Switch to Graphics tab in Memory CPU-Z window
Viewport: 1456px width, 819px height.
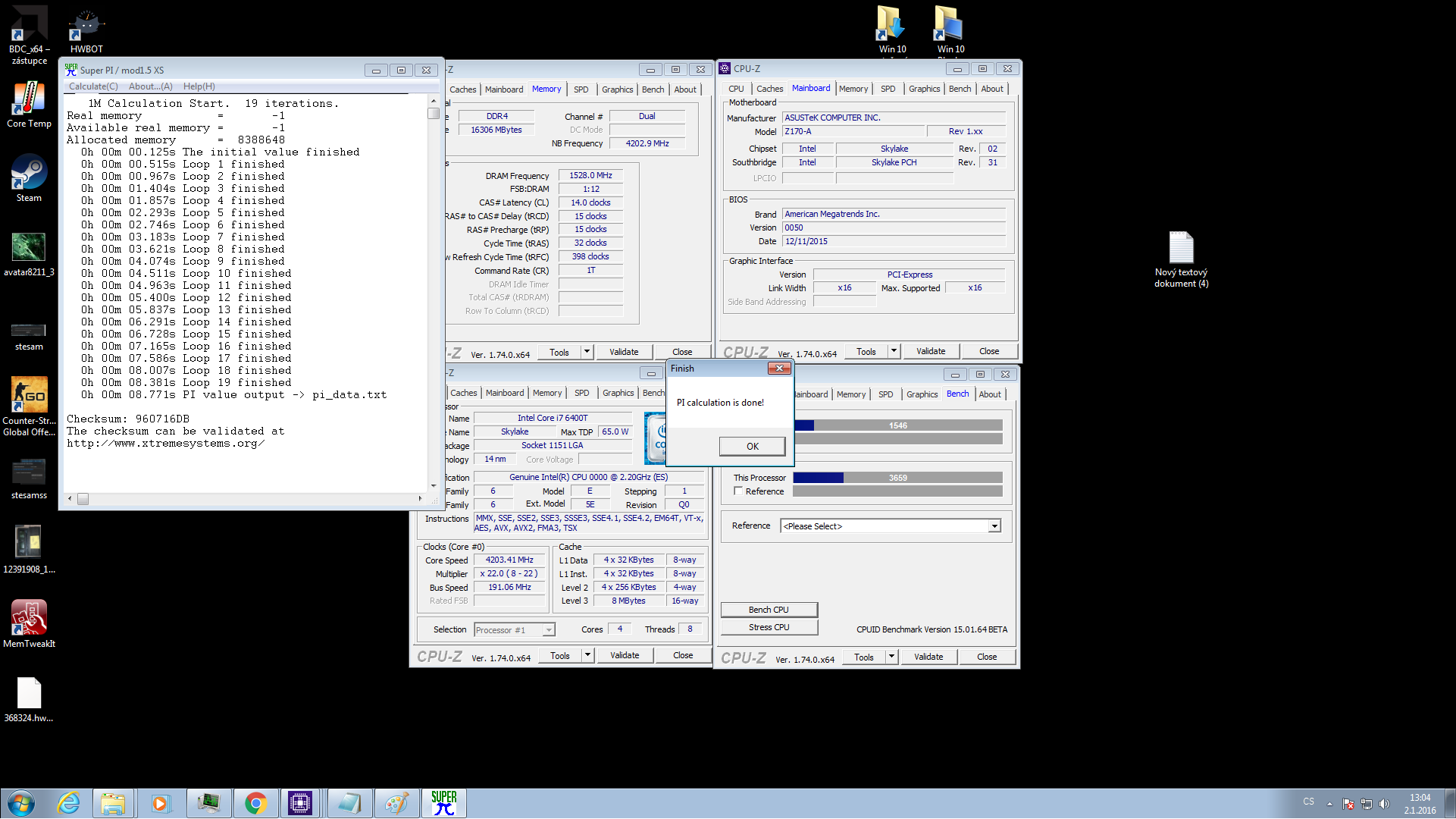click(617, 89)
